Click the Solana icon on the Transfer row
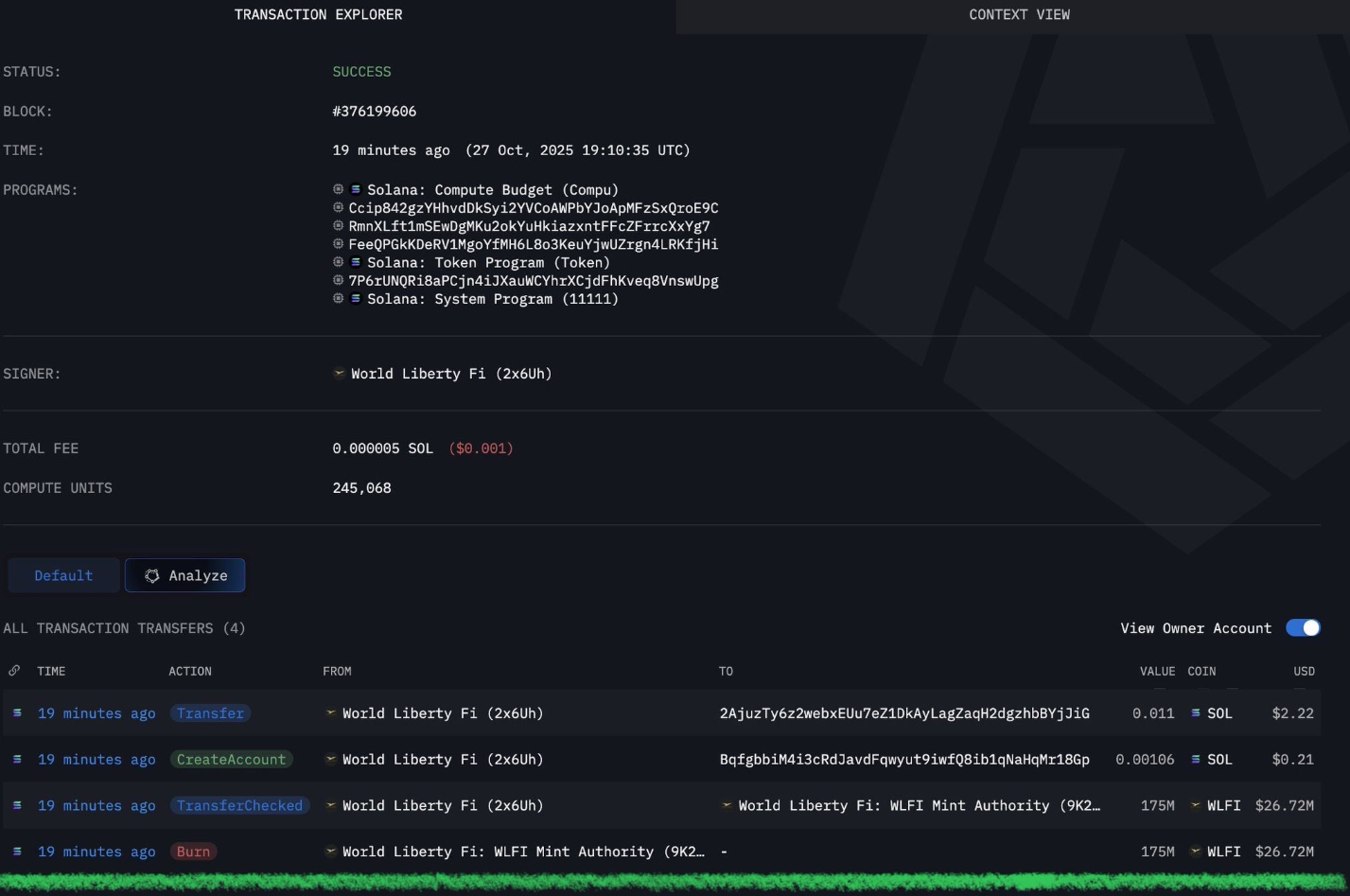The height and width of the screenshot is (896, 1350). [17, 713]
